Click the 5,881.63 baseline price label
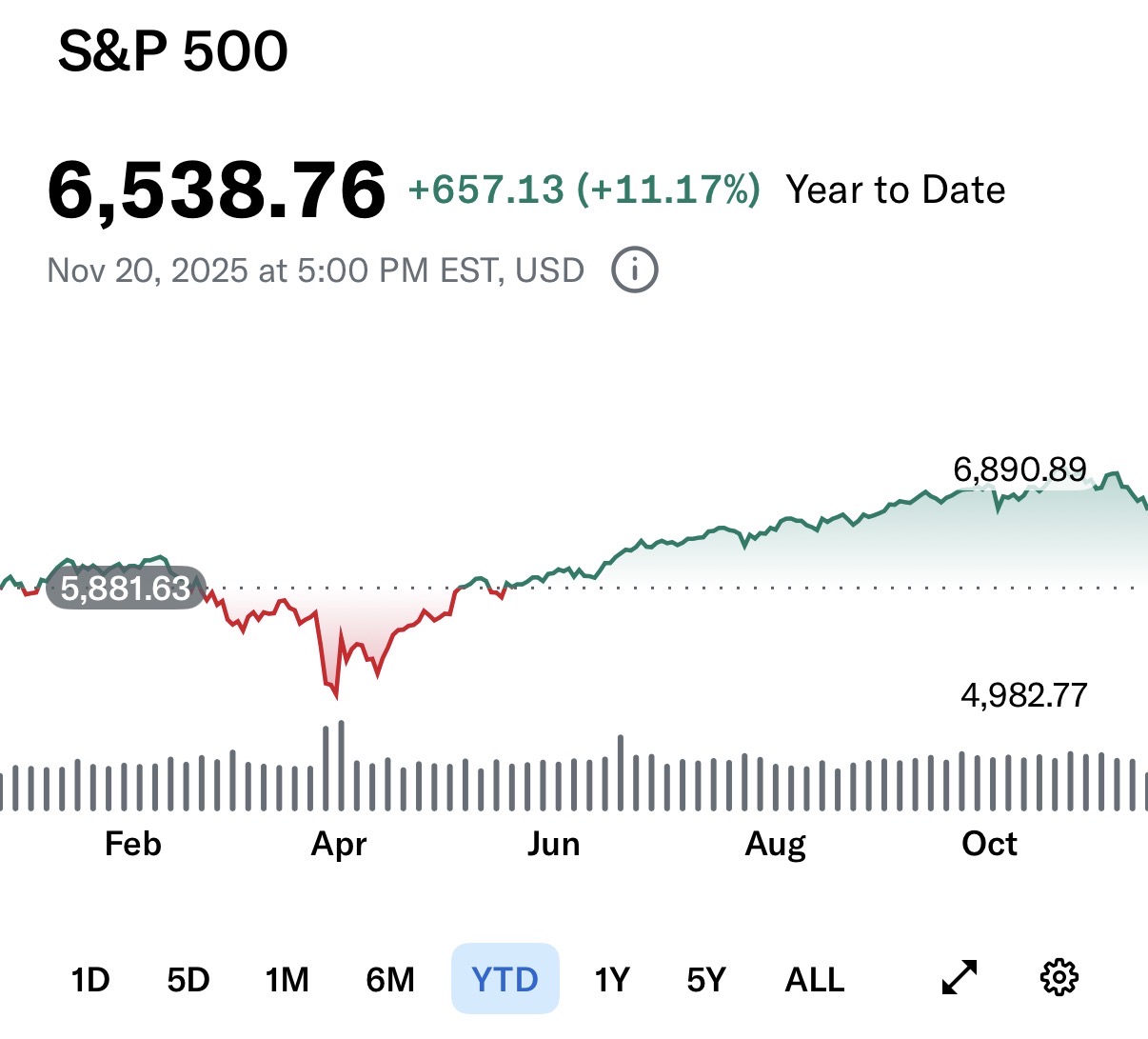The height and width of the screenshot is (1039, 1148). coord(126,589)
